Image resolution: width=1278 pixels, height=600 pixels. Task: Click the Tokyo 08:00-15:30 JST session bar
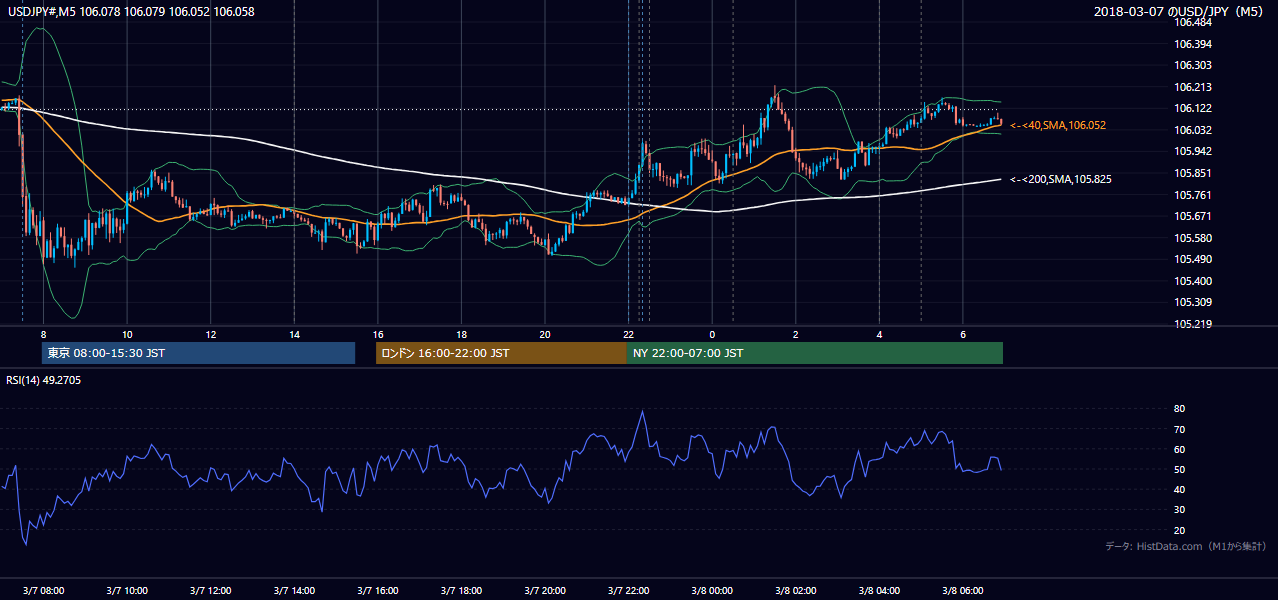(x=198, y=353)
